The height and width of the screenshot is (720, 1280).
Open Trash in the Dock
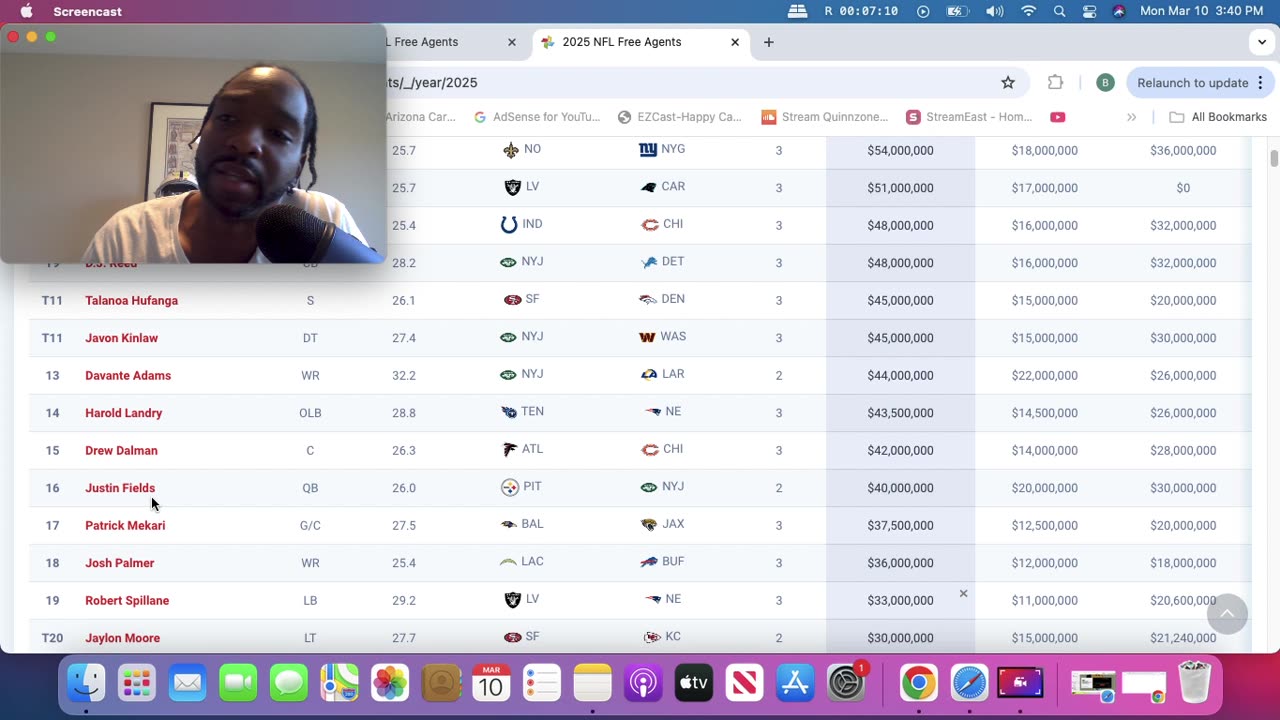pos(1194,683)
